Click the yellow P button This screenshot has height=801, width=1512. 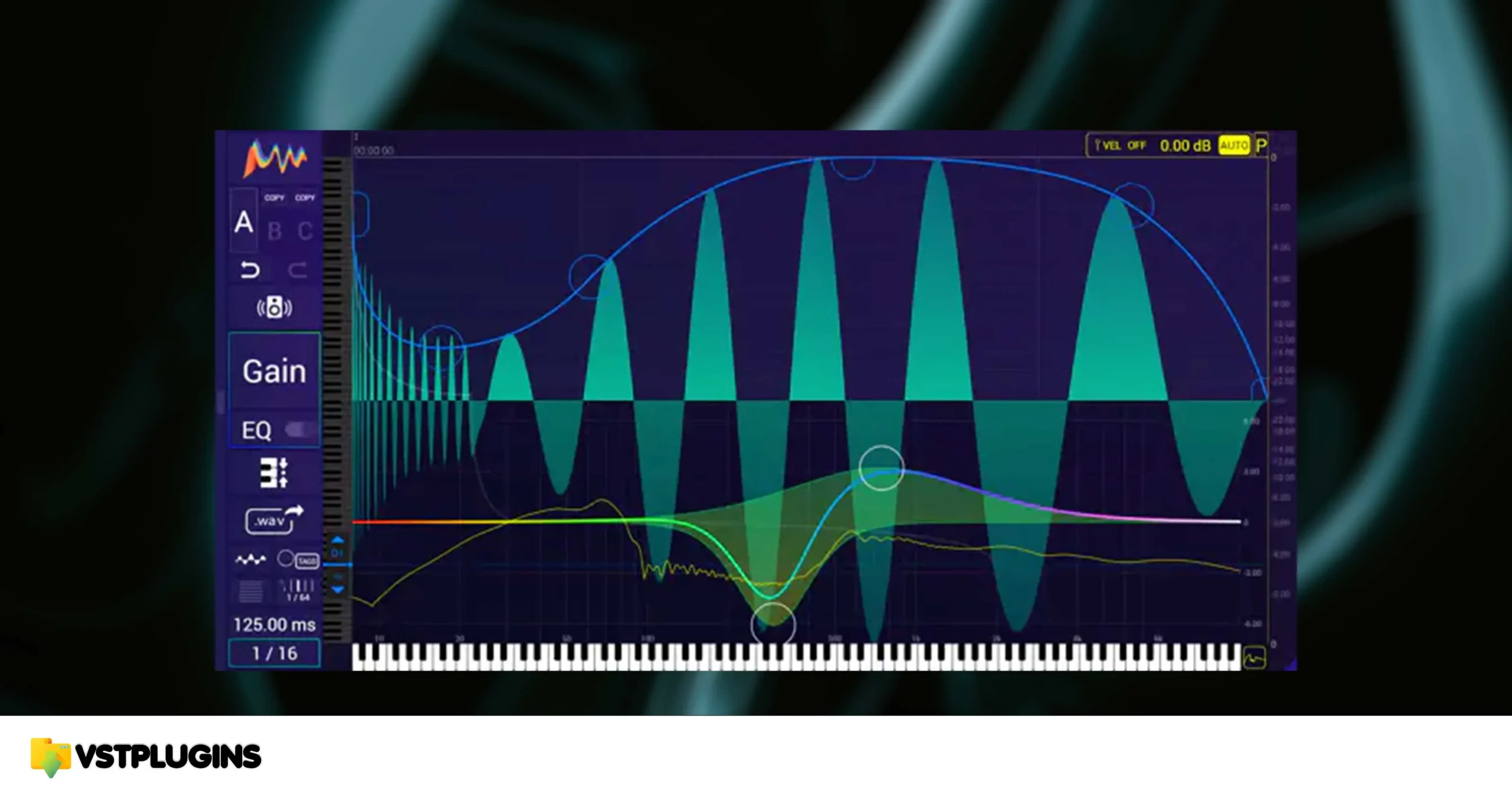point(1261,145)
